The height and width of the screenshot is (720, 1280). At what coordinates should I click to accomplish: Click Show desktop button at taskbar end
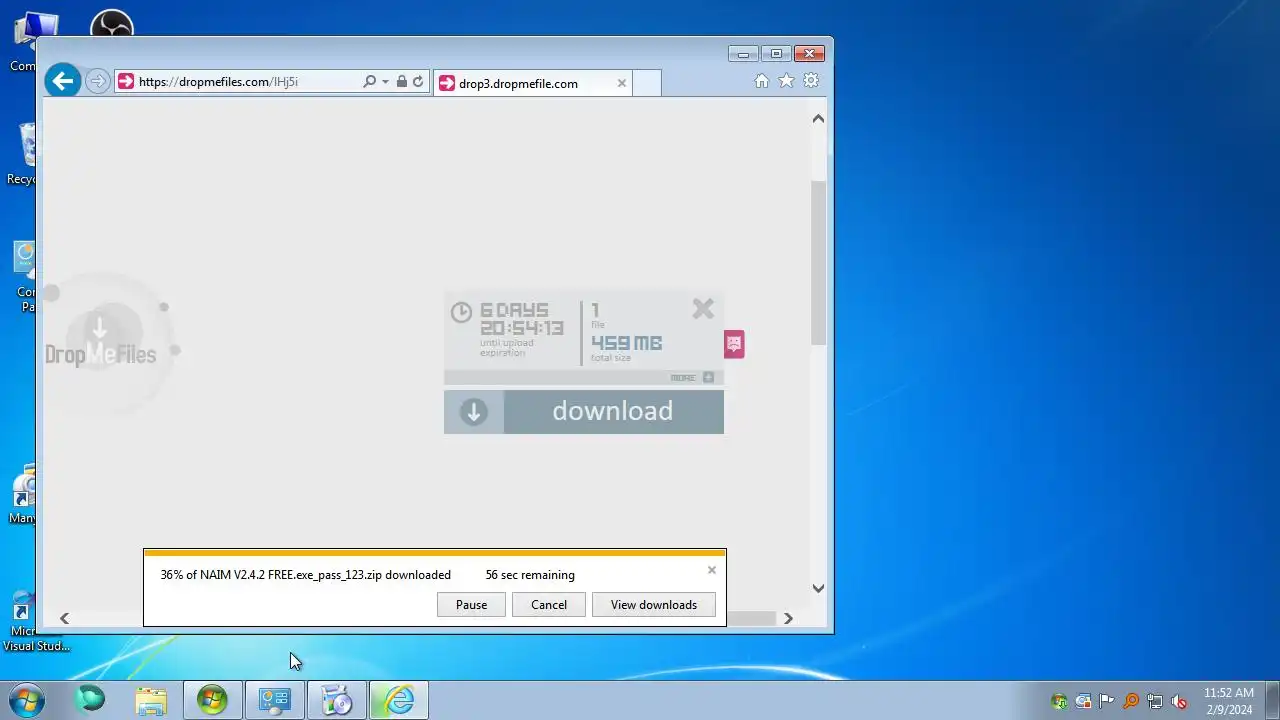pyautogui.click(x=1272, y=700)
